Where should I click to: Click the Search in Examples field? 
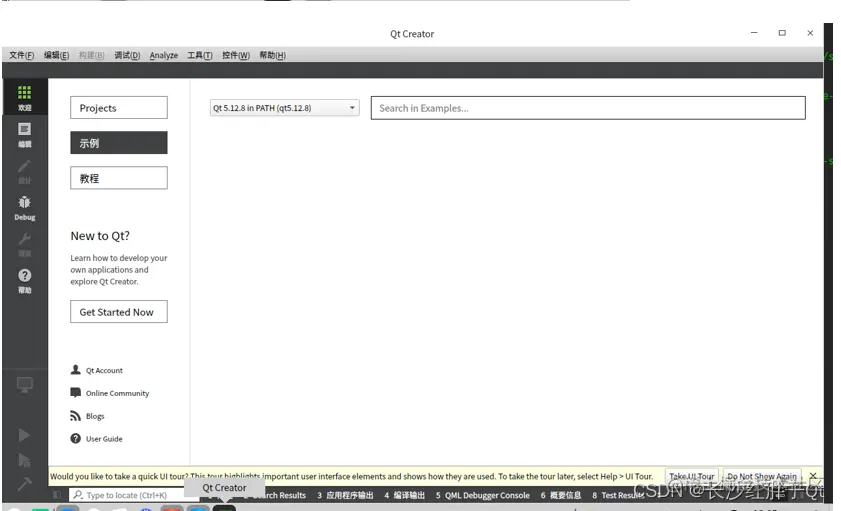(588, 108)
